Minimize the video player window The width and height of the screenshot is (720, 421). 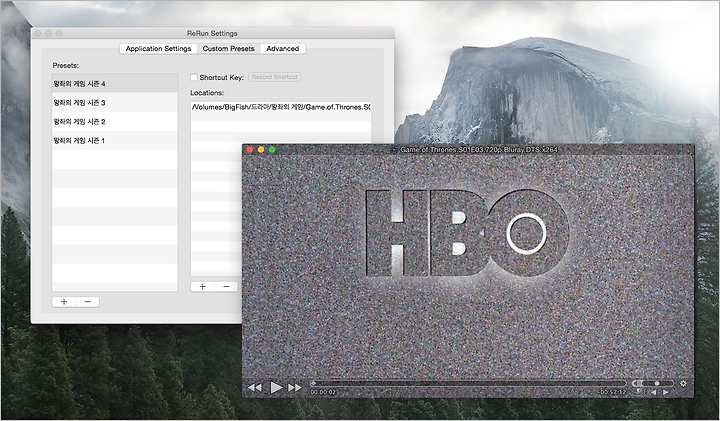click(x=261, y=150)
